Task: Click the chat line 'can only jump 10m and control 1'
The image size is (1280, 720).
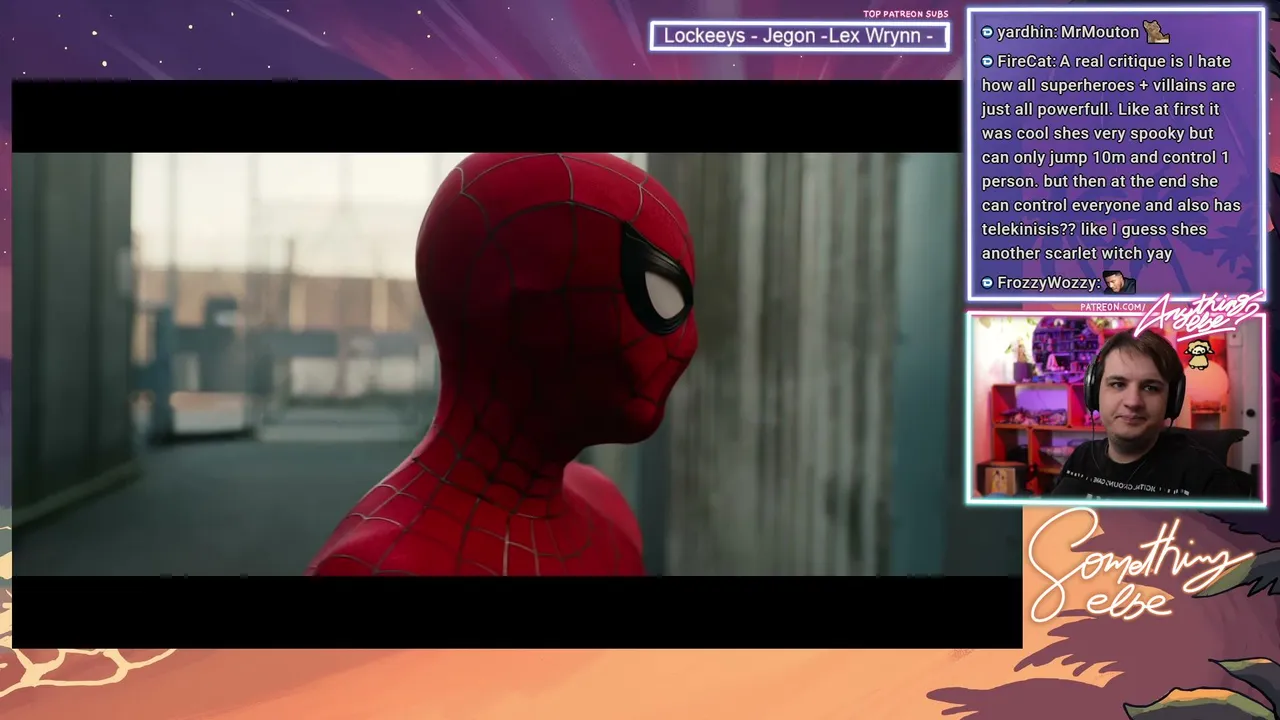Action: pos(1105,158)
